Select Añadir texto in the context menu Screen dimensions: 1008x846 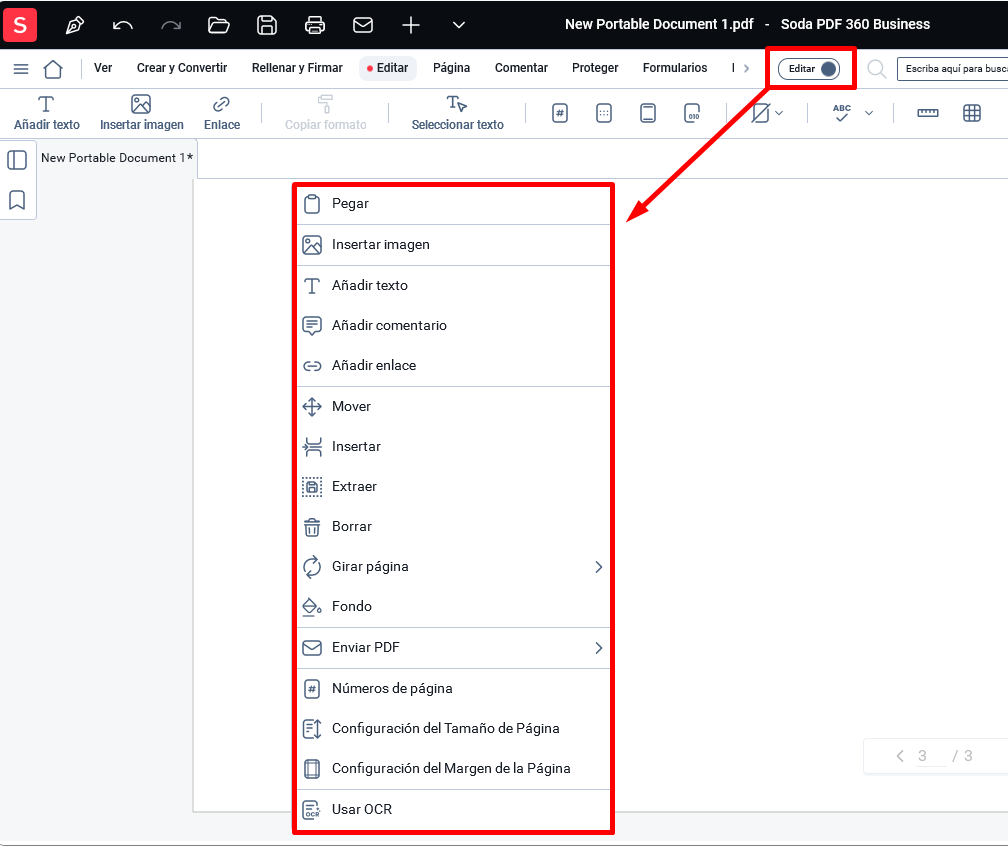pos(453,285)
